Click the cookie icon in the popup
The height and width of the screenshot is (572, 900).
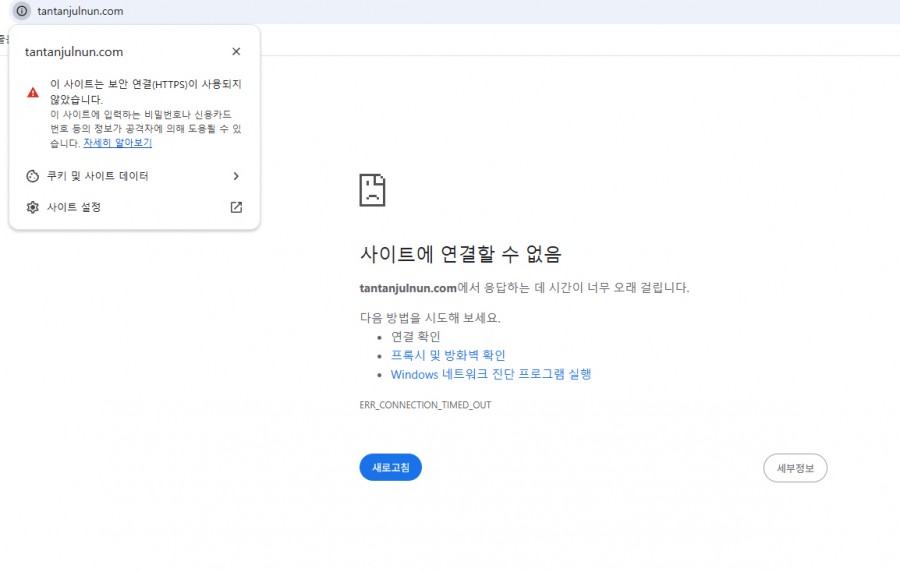[33, 176]
